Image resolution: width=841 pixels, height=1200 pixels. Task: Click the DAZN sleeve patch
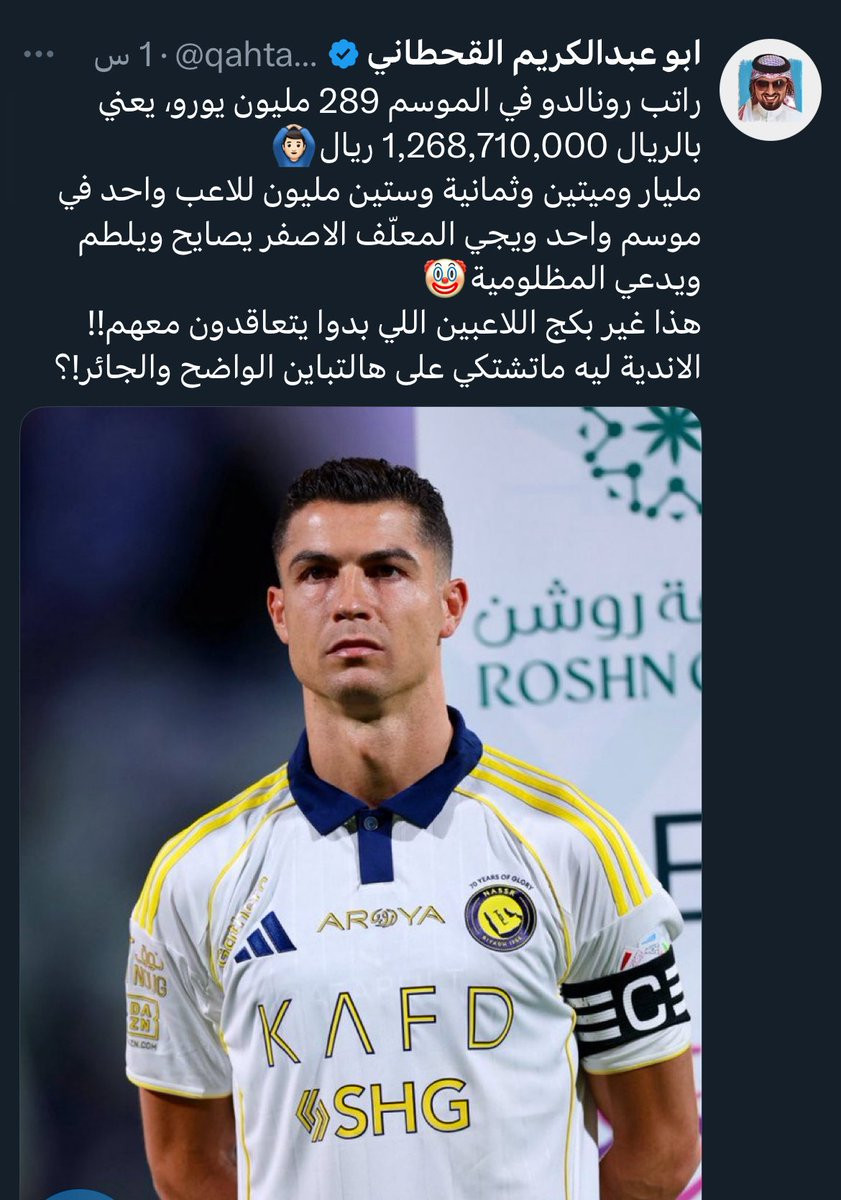click(x=143, y=1017)
